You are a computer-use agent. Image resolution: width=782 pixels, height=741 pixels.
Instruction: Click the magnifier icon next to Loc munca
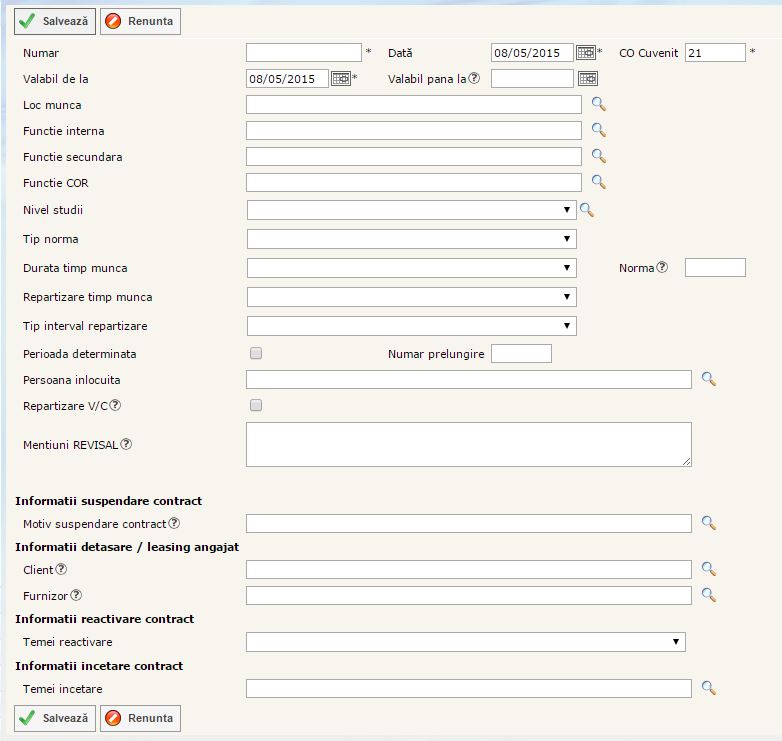(x=599, y=104)
